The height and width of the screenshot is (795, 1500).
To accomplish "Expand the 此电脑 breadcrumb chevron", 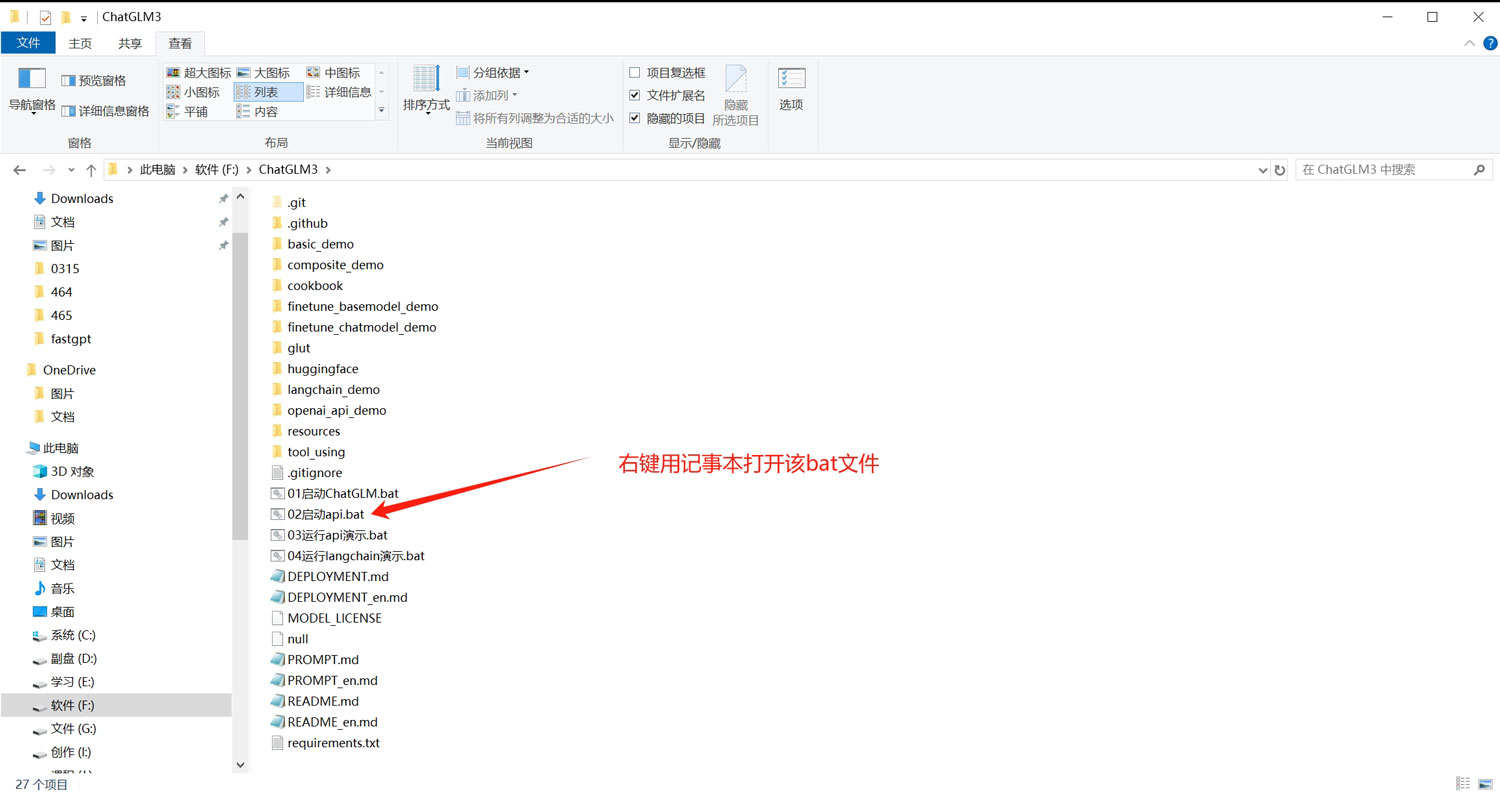I will pyautogui.click(x=185, y=170).
